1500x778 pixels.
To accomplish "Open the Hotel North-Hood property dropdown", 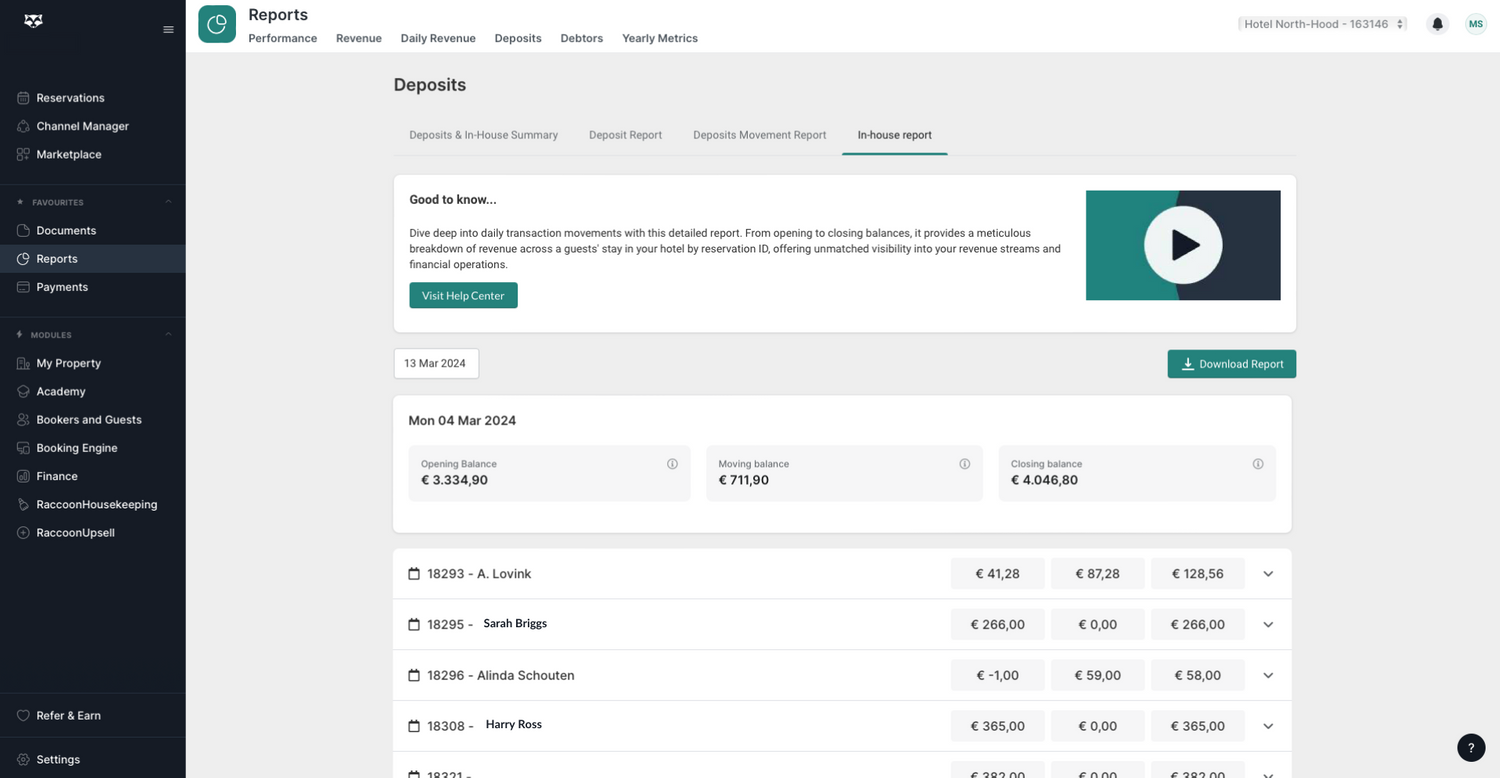I will (1322, 24).
